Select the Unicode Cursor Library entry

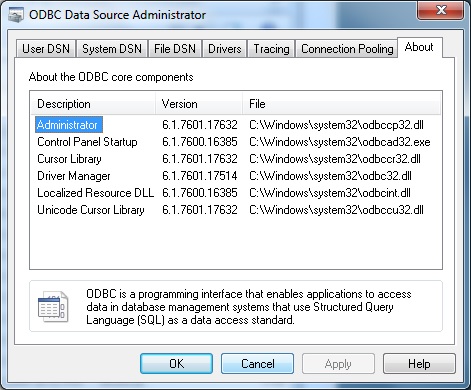91,210
